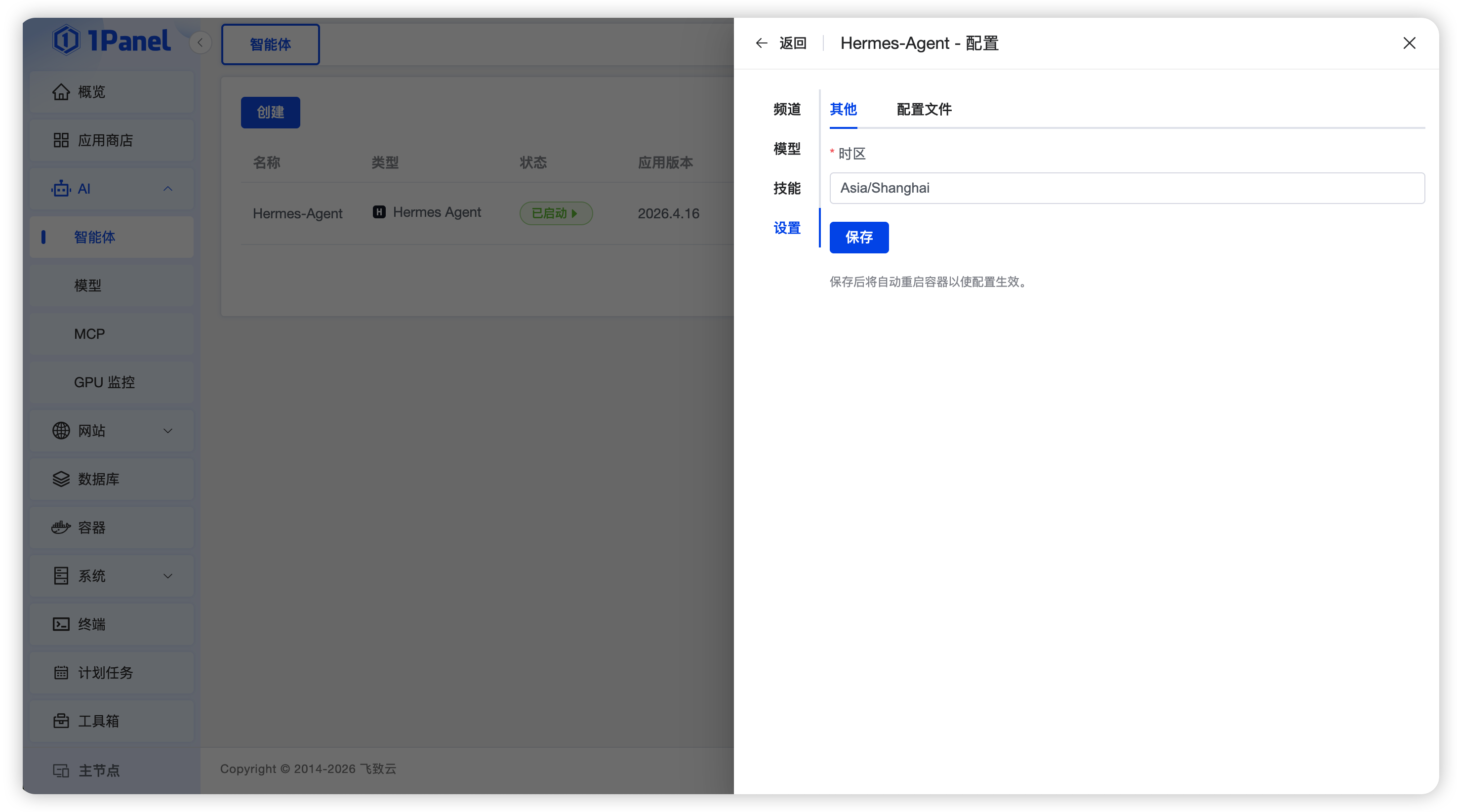Open the 数据库 menu
1457x812 pixels.
112,479
